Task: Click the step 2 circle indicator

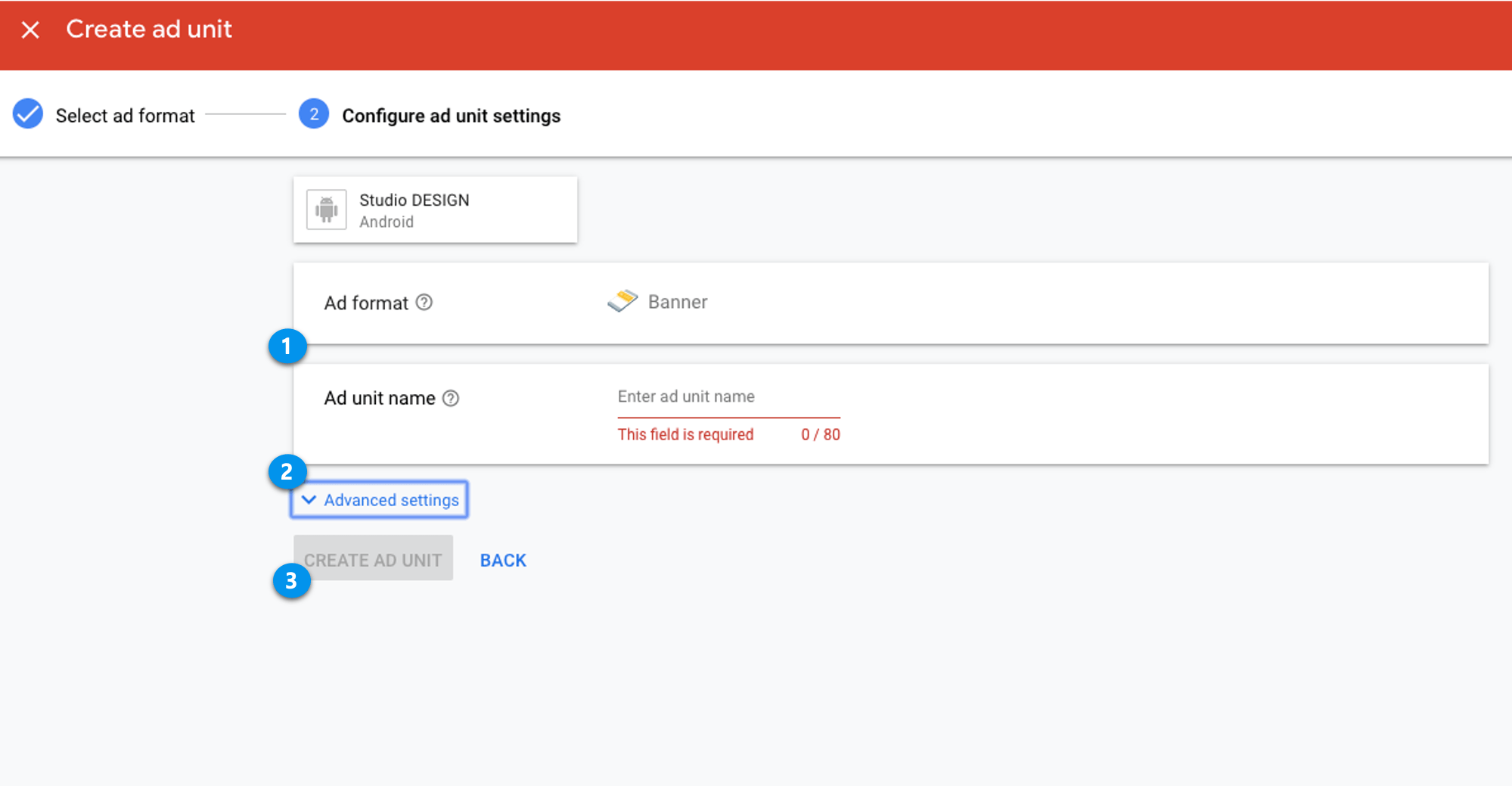Action: pos(313,114)
